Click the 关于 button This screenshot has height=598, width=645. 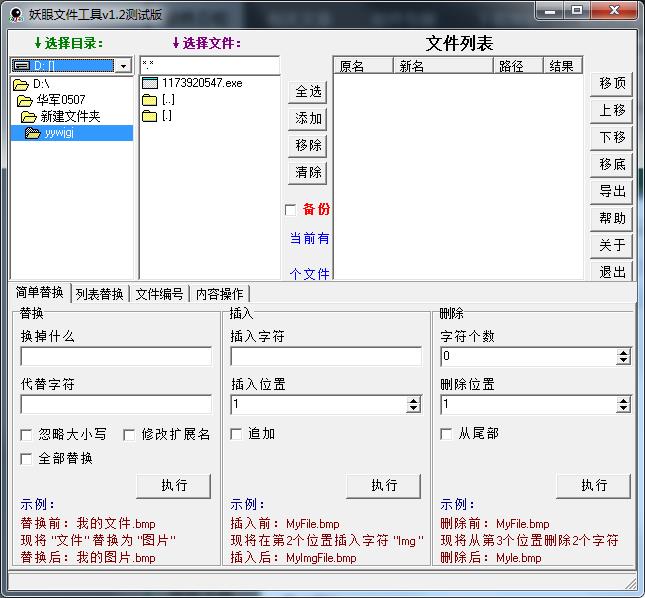(611, 246)
